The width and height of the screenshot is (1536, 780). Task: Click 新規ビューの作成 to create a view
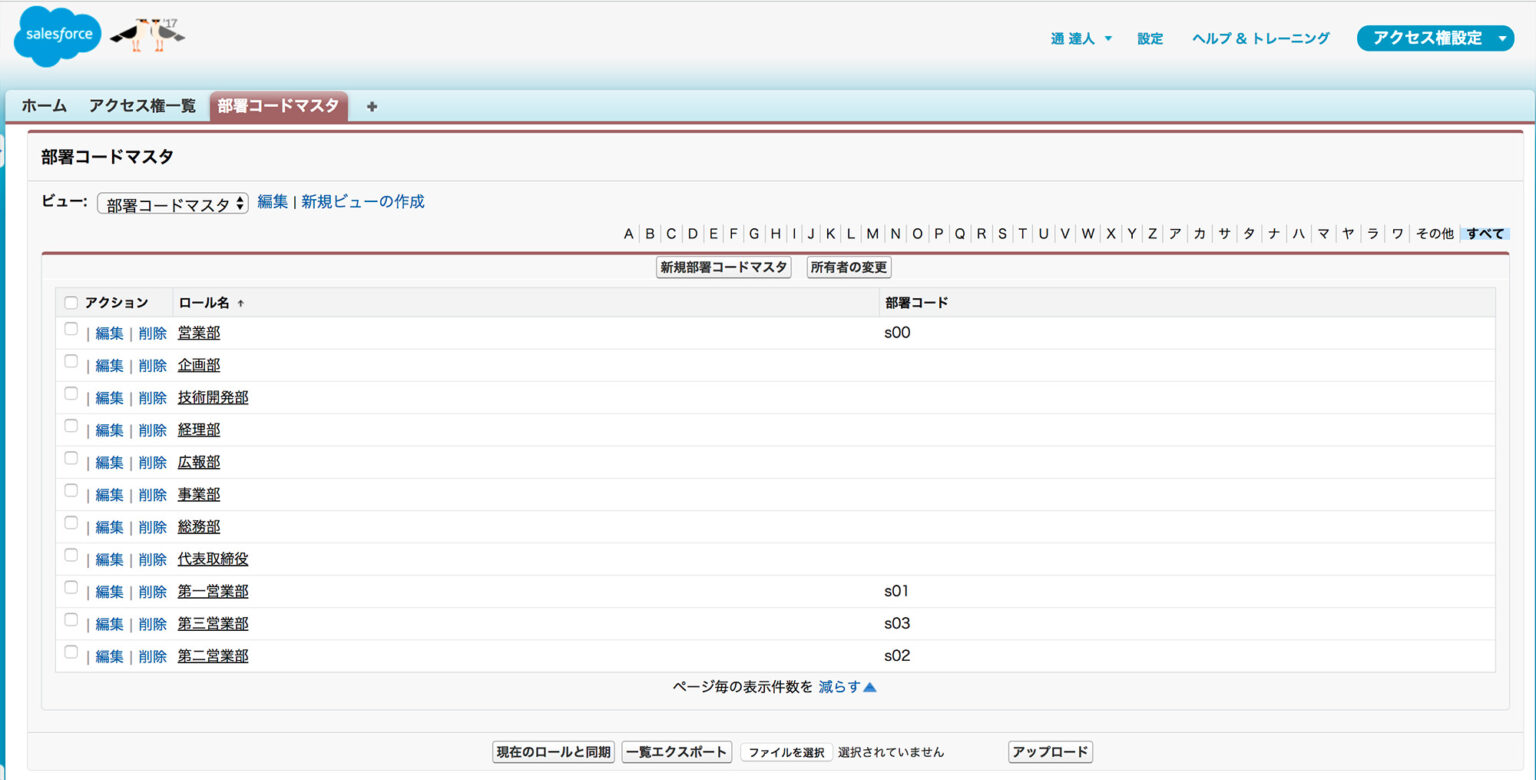[363, 201]
